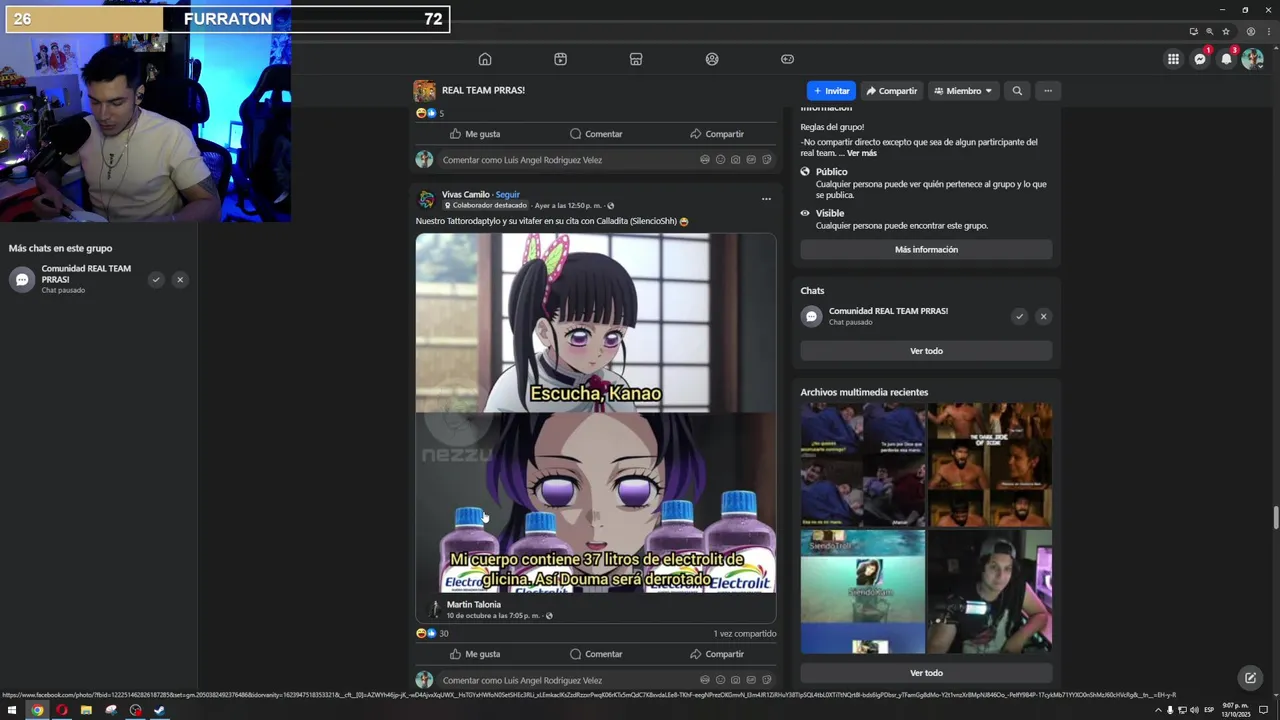The height and width of the screenshot is (720, 1280).
Task: Open emoji picker in top comment box
Action: [x=720, y=160]
